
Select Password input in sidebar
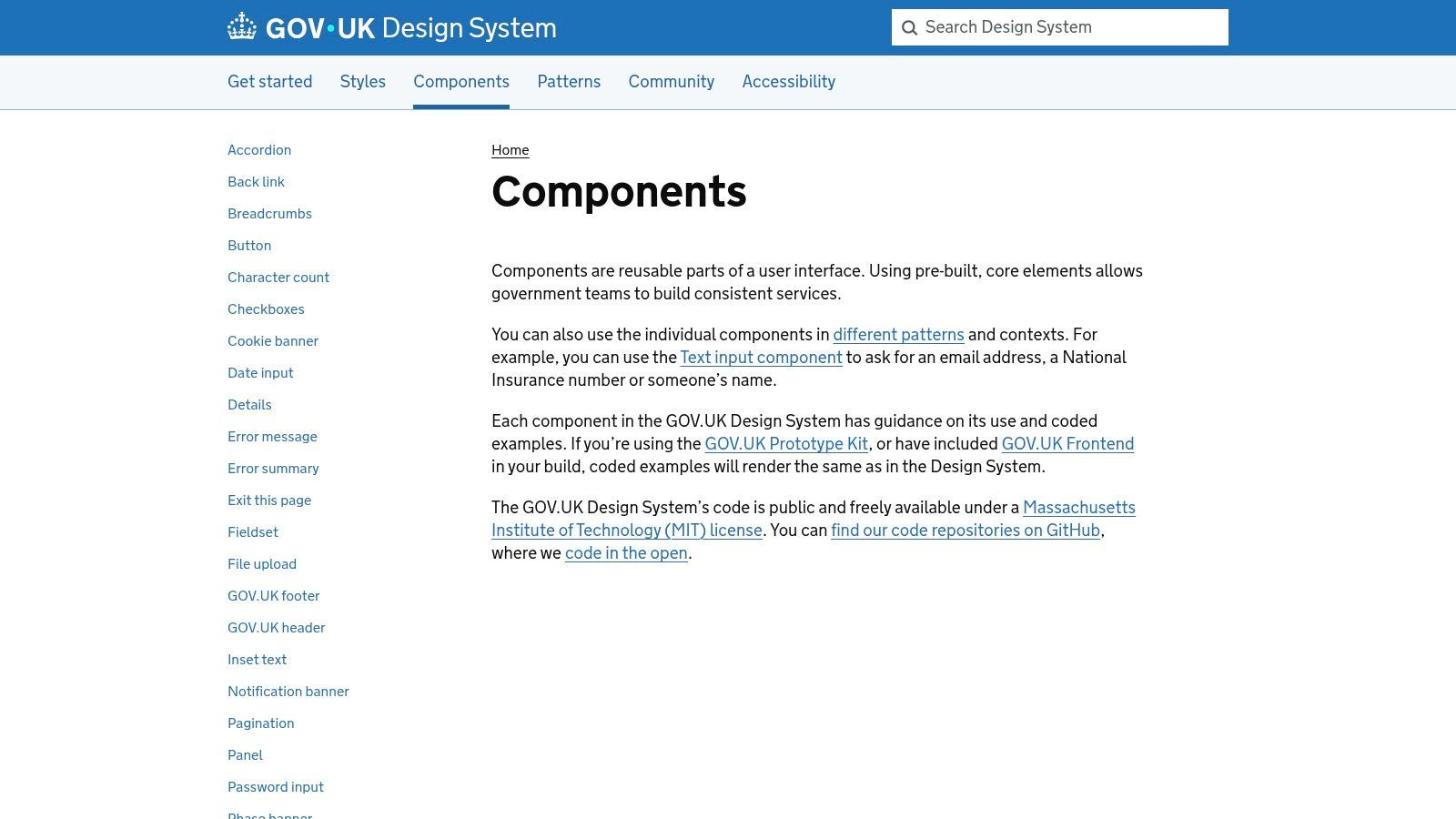pyautogui.click(x=276, y=787)
